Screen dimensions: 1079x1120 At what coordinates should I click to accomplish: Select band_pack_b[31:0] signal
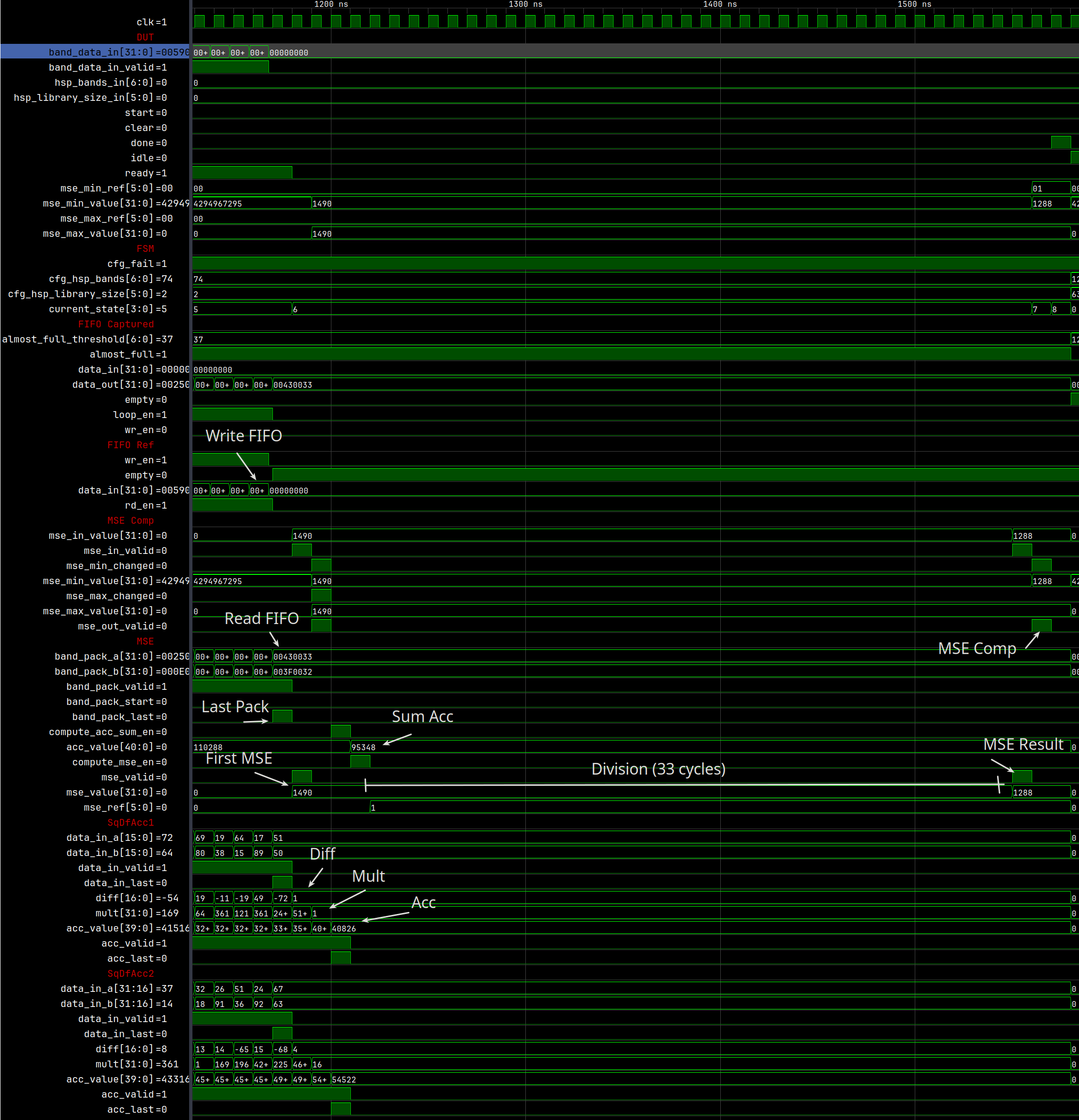(x=122, y=672)
